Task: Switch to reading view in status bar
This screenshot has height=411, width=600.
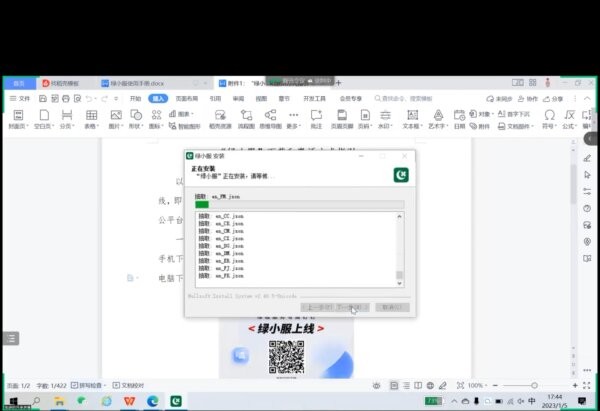Action: pos(418,385)
